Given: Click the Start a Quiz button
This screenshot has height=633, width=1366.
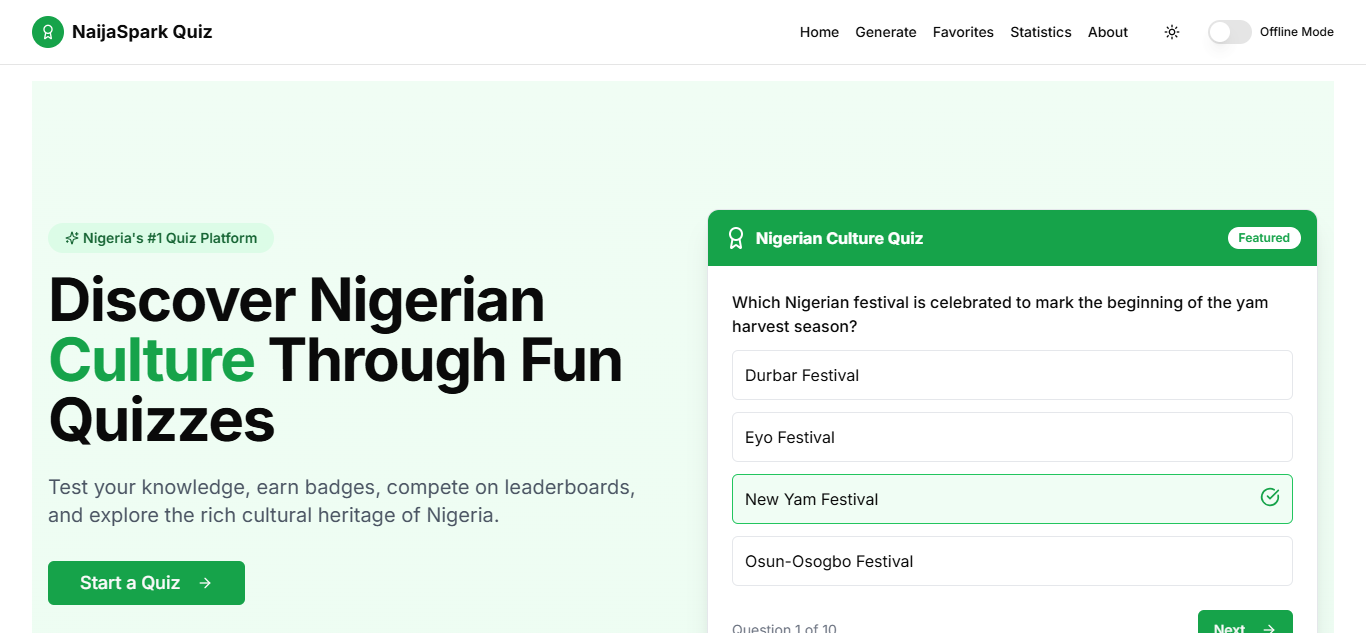Looking at the screenshot, I should tap(146, 583).
